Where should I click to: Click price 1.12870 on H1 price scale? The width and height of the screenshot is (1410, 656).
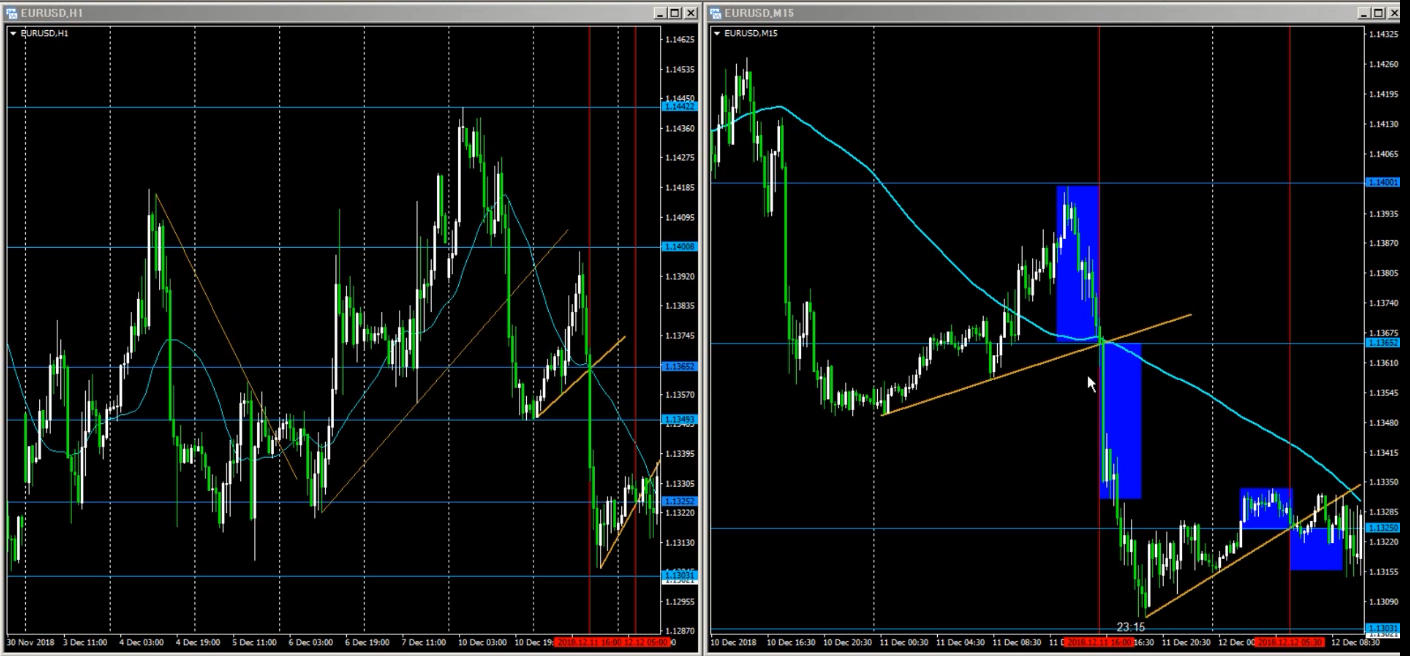pyautogui.click(x=680, y=631)
